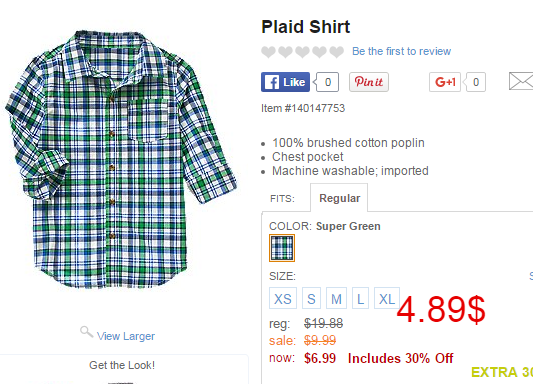Image resolution: width=533 pixels, height=384 pixels.
Task: Select size XS
Action: point(283,298)
